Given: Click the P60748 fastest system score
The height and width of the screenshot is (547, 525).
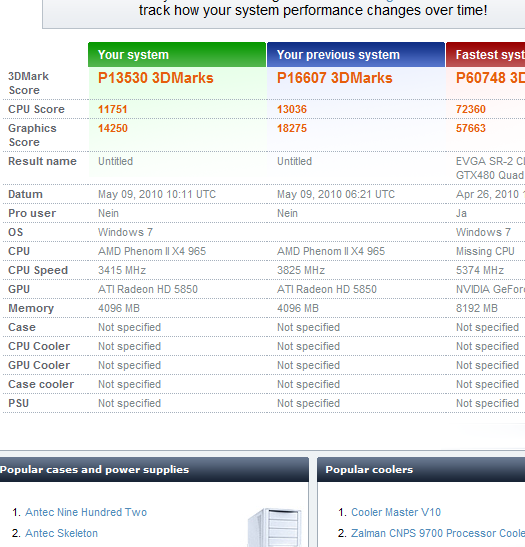Looking at the screenshot, I should [490, 78].
